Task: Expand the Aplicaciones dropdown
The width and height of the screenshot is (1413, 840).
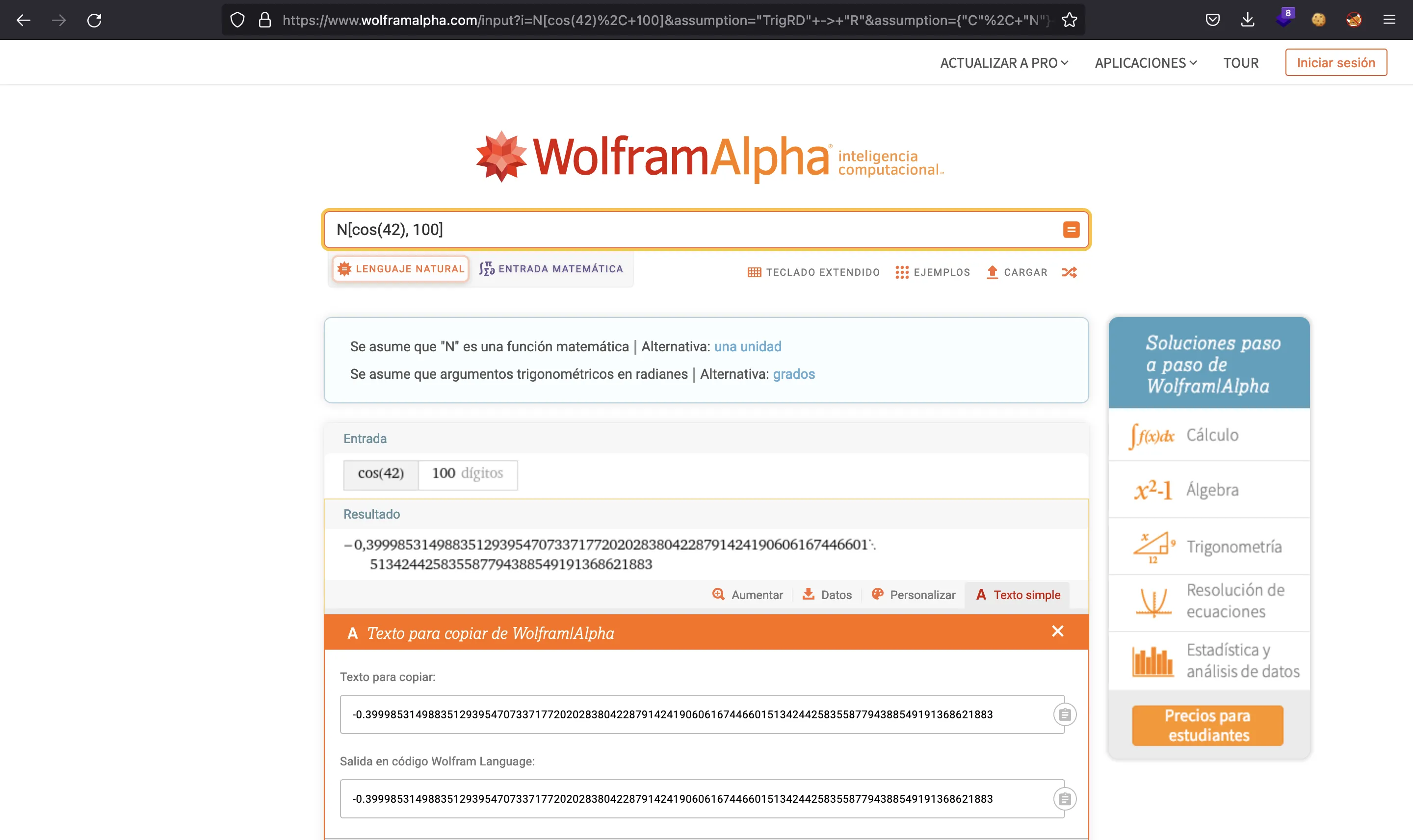Action: click(1146, 63)
